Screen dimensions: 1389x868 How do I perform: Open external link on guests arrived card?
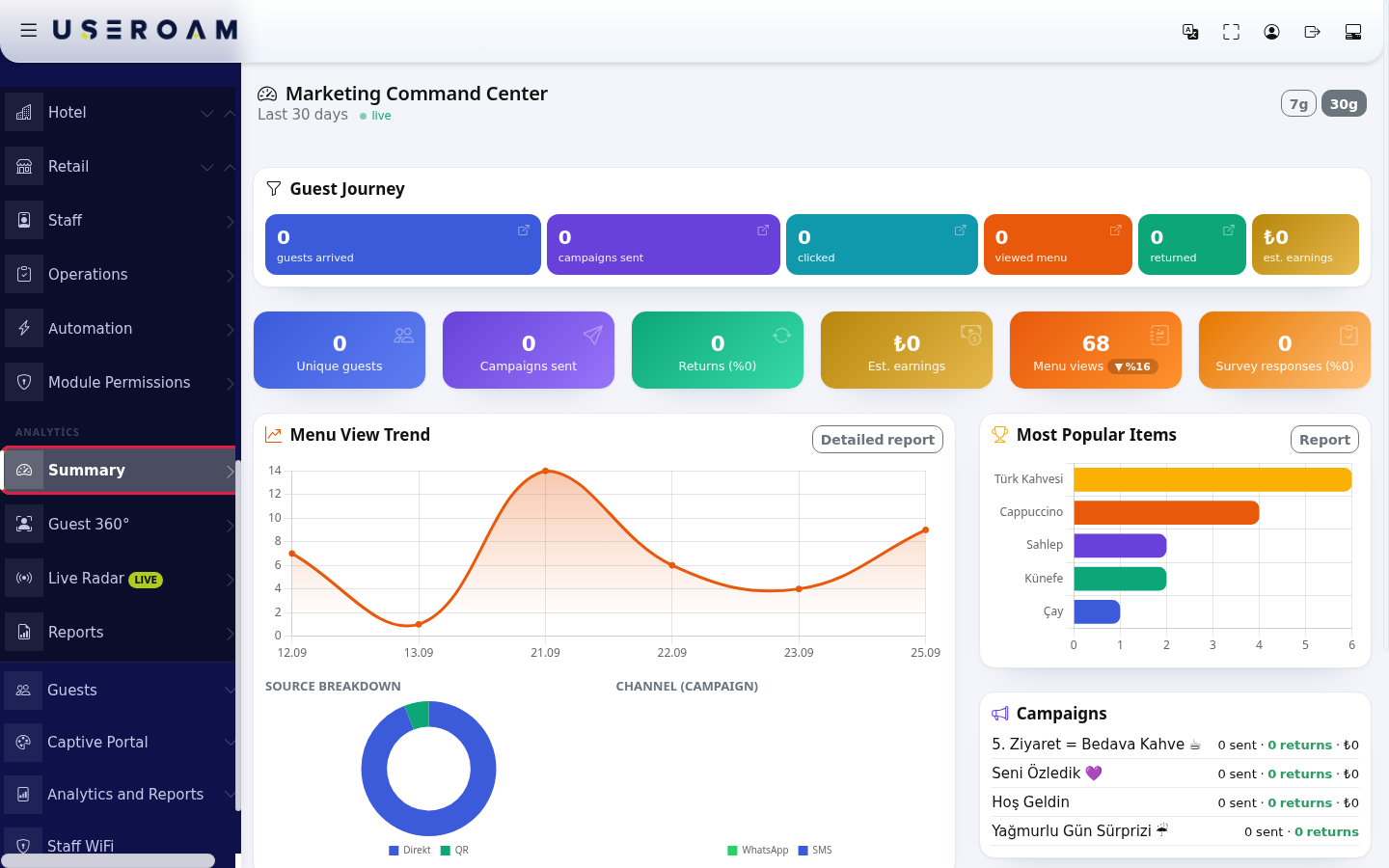(524, 231)
